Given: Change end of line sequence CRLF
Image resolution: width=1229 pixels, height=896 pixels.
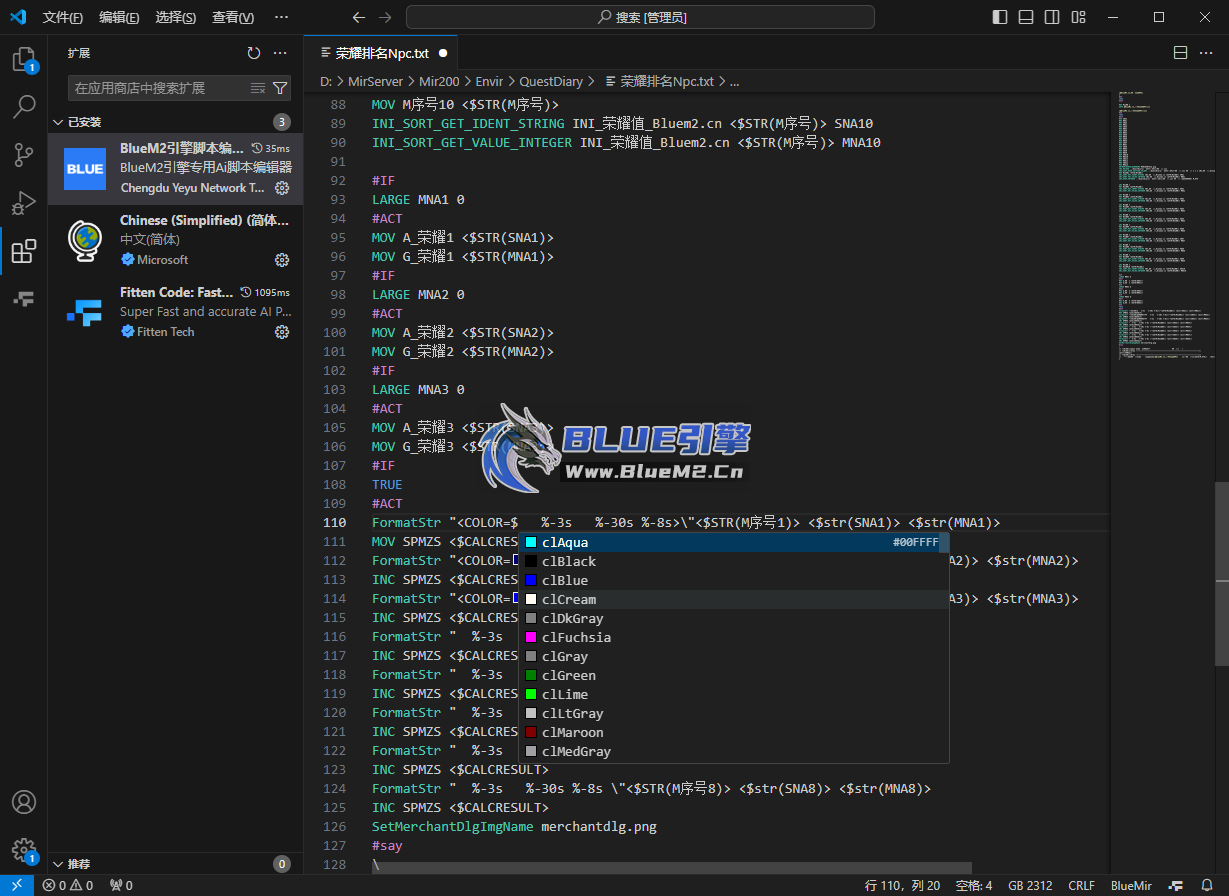Looking at the screenshot, I should (1082, 885).
